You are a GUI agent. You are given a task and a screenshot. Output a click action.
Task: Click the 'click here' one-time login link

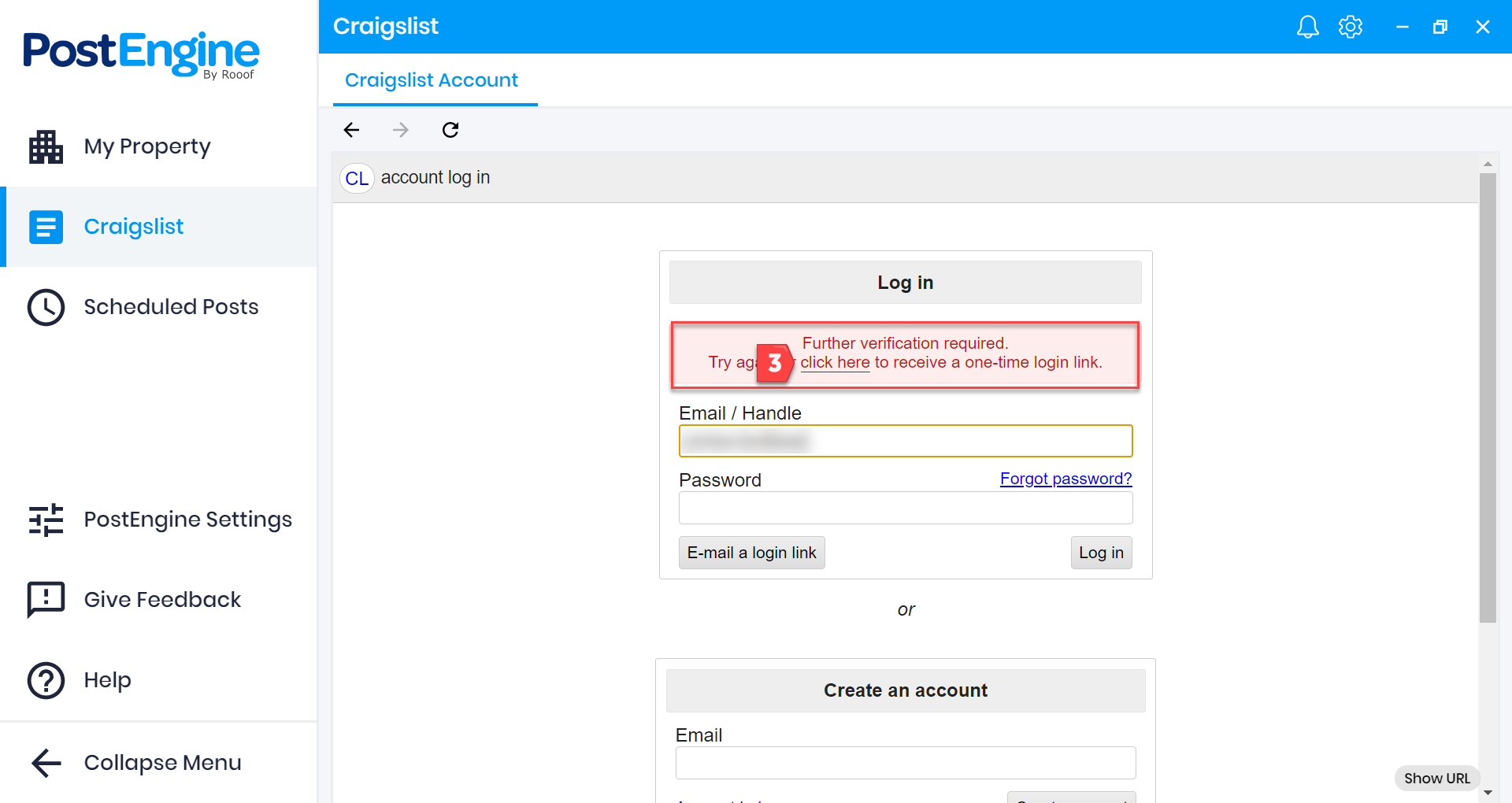(835, 363)
